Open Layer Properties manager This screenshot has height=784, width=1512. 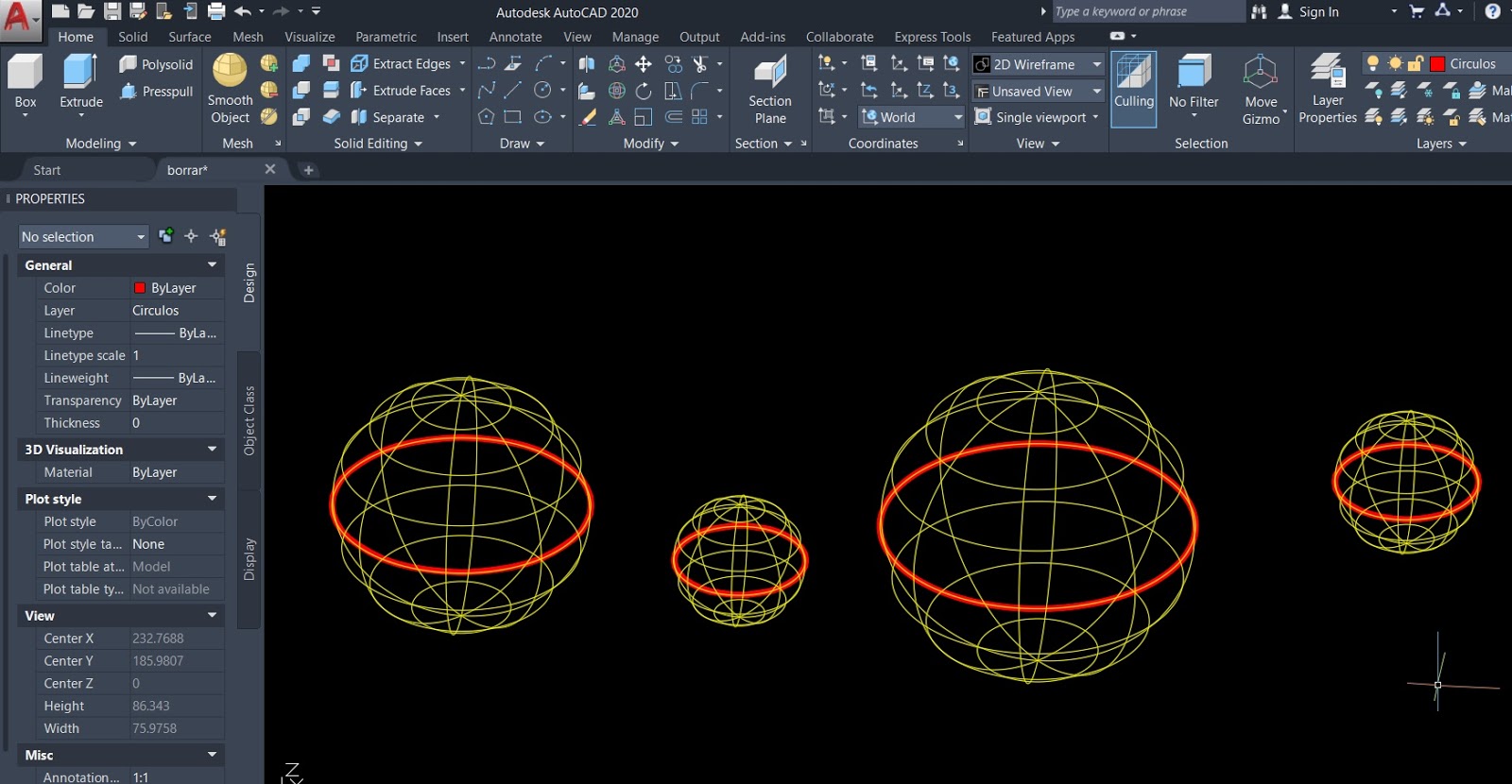(1328, 90)
